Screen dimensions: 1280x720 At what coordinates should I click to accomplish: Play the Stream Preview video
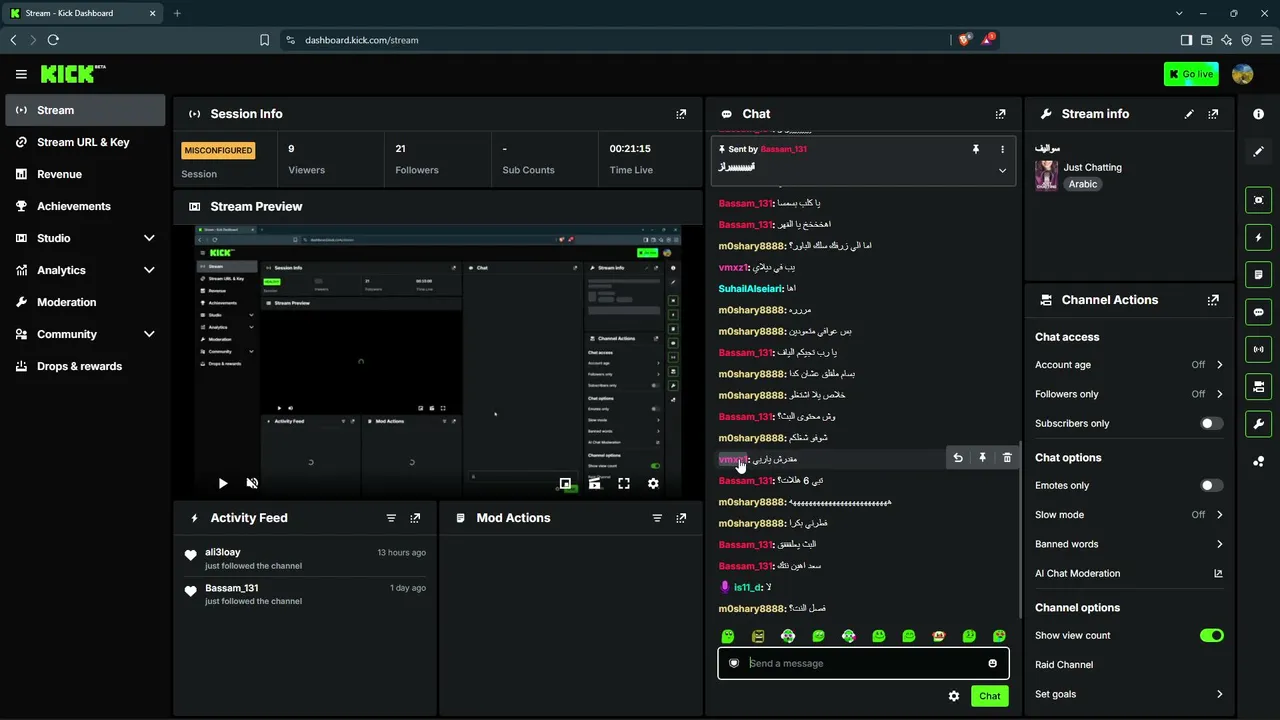(x=223, y=483)
